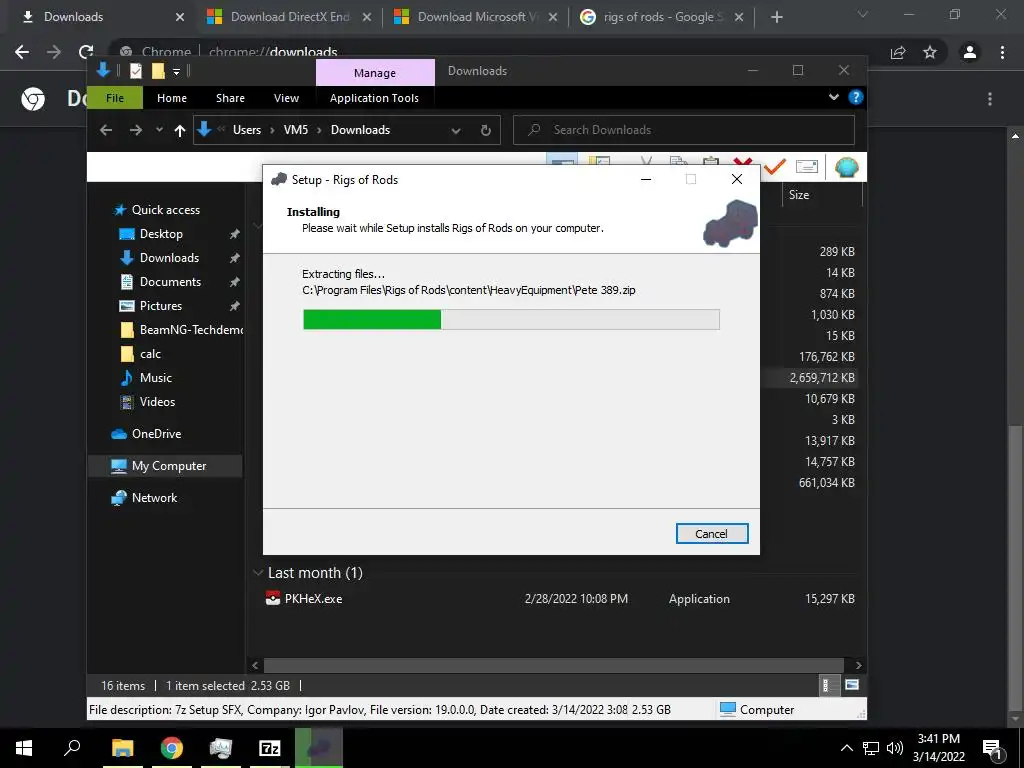Viewport: 1024px width, 768px height.
Task: Open the View ribbon tab
Action: 286,98
